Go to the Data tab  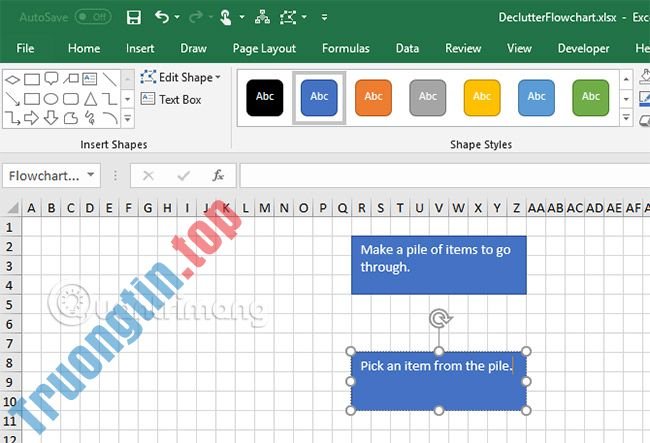pyautogui.click(x=407, y=48)
